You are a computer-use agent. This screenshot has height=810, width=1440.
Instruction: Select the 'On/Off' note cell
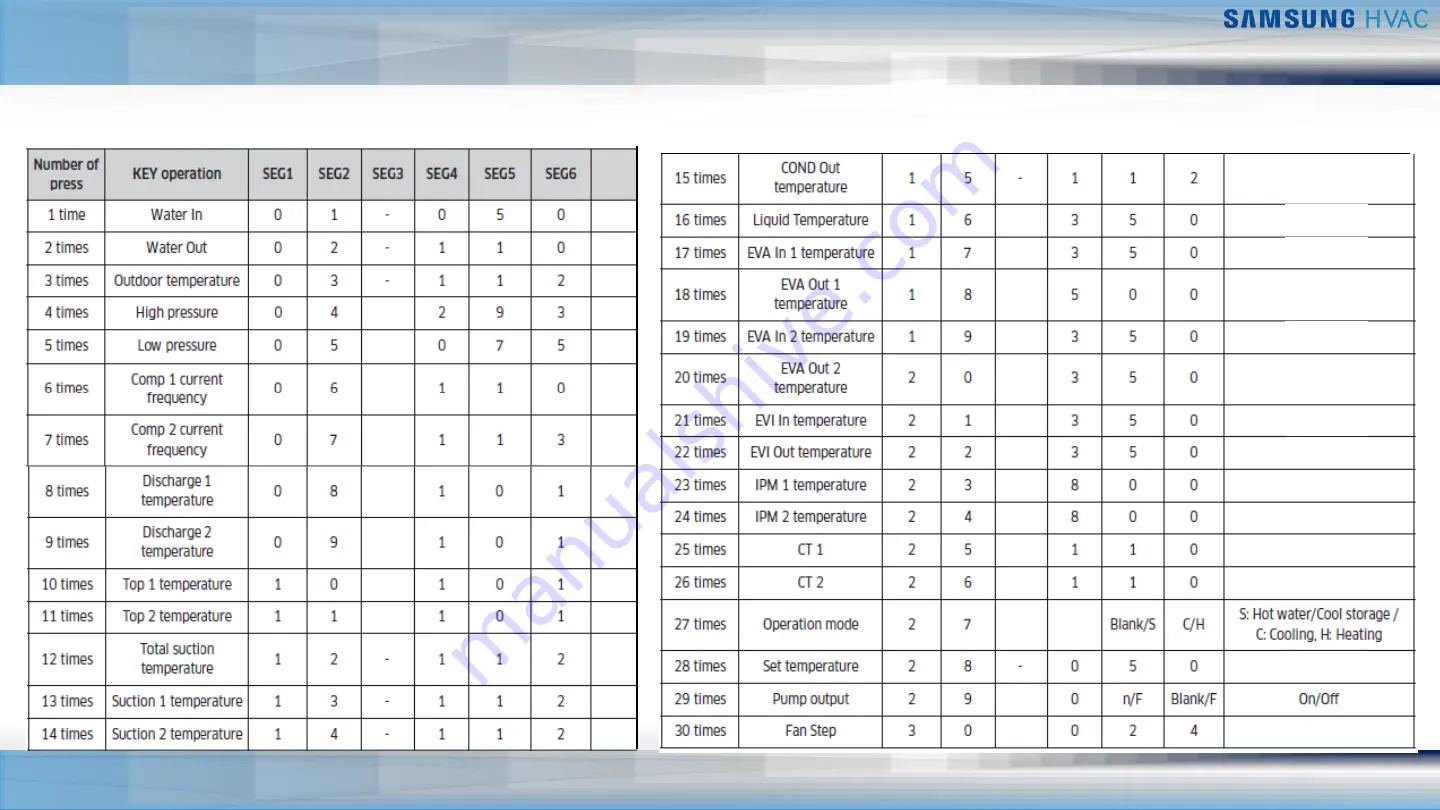click(x=1319, y=699)
